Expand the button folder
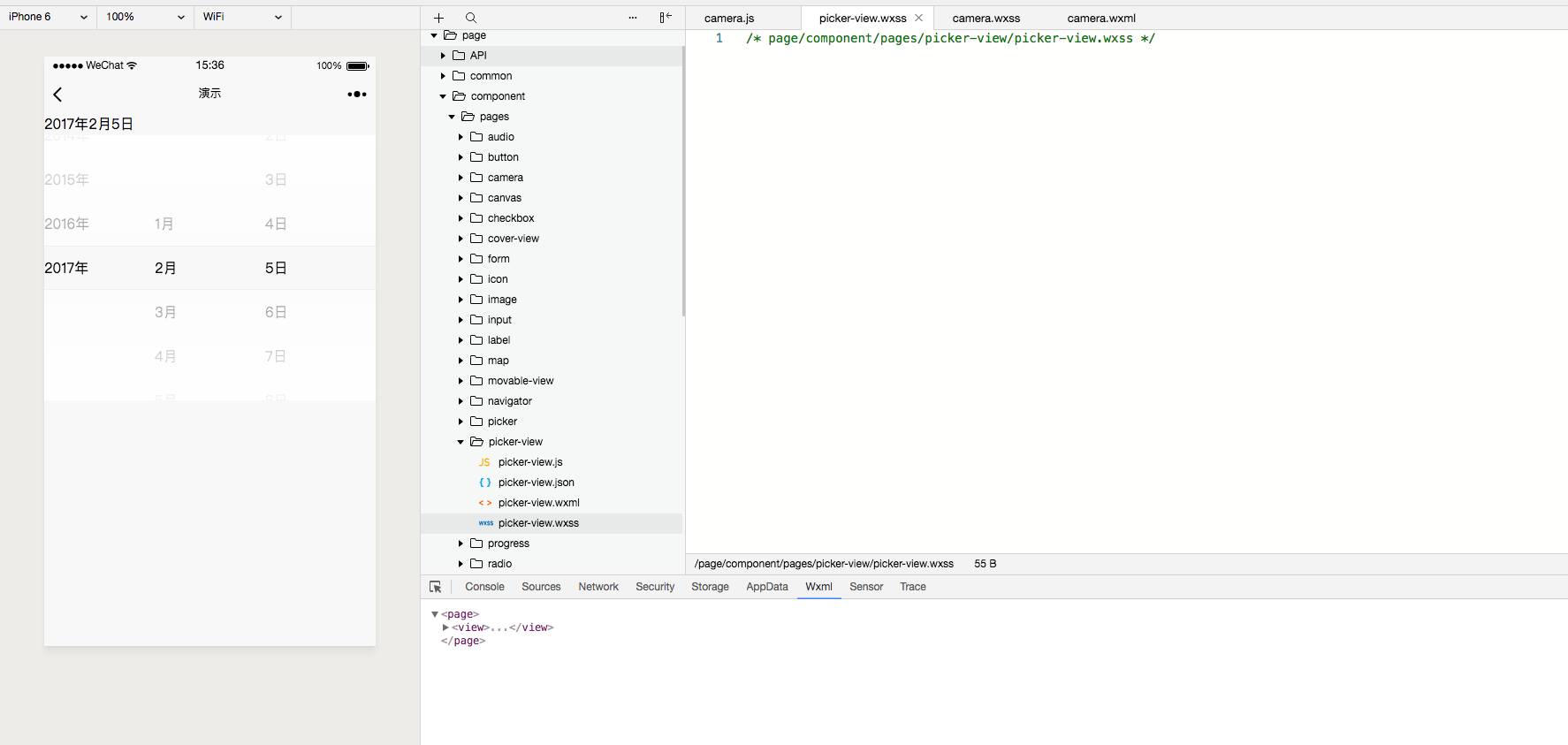Screen dimensions: 1568x745 point(461,157)
